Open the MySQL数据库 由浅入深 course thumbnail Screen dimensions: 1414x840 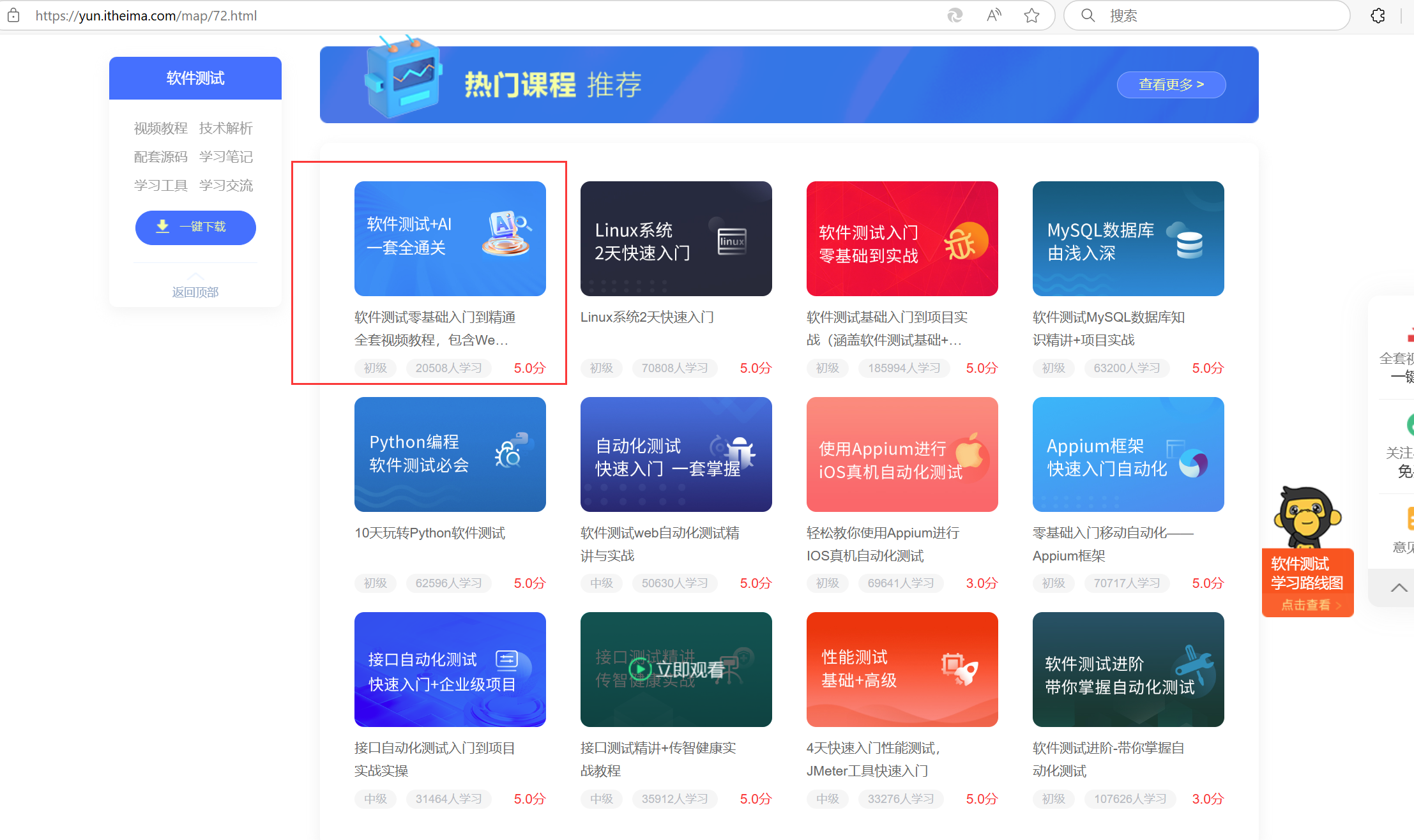(x=1128, y=239)
